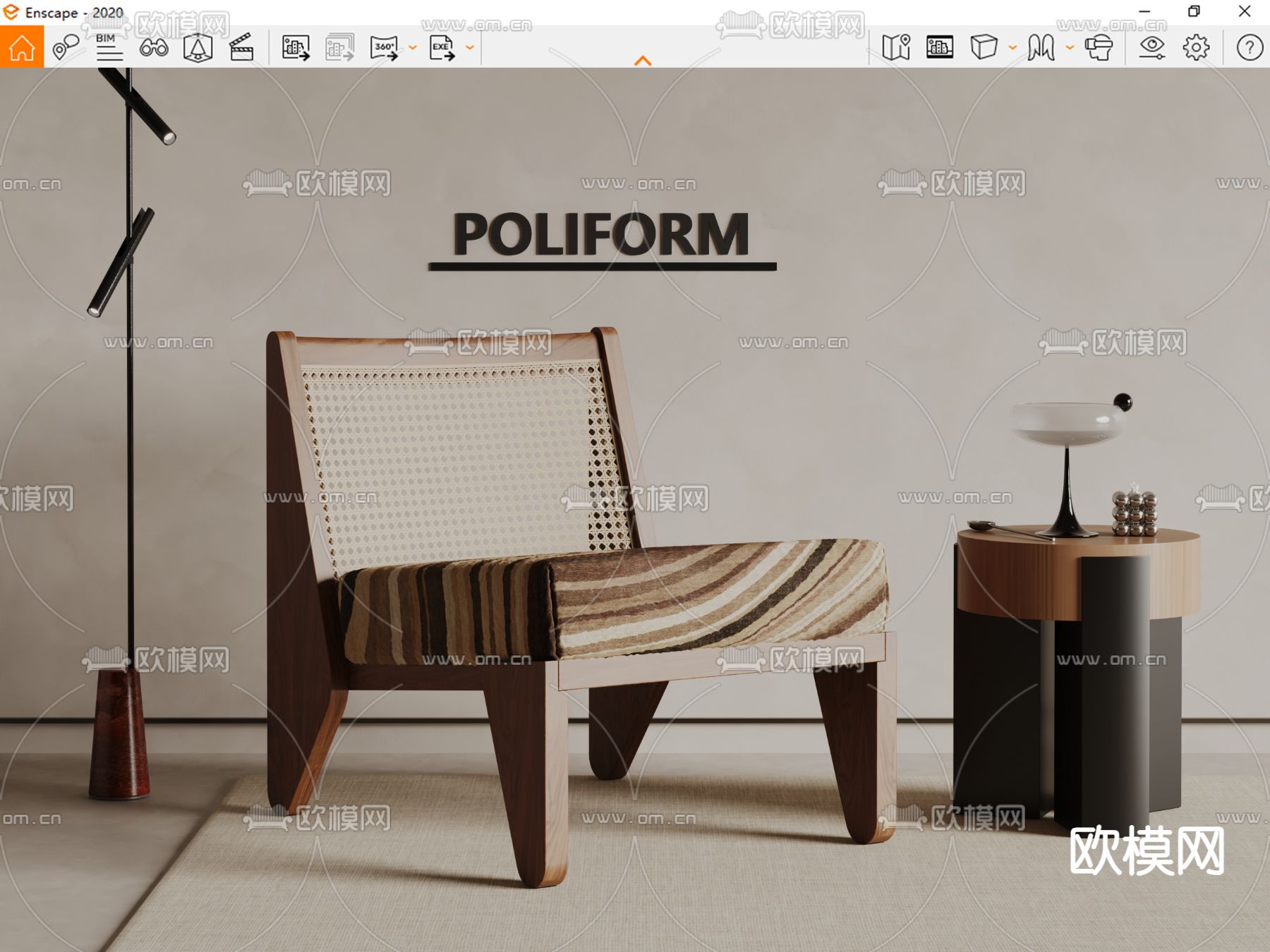Open the Enscape asset library

coord(941,48)
